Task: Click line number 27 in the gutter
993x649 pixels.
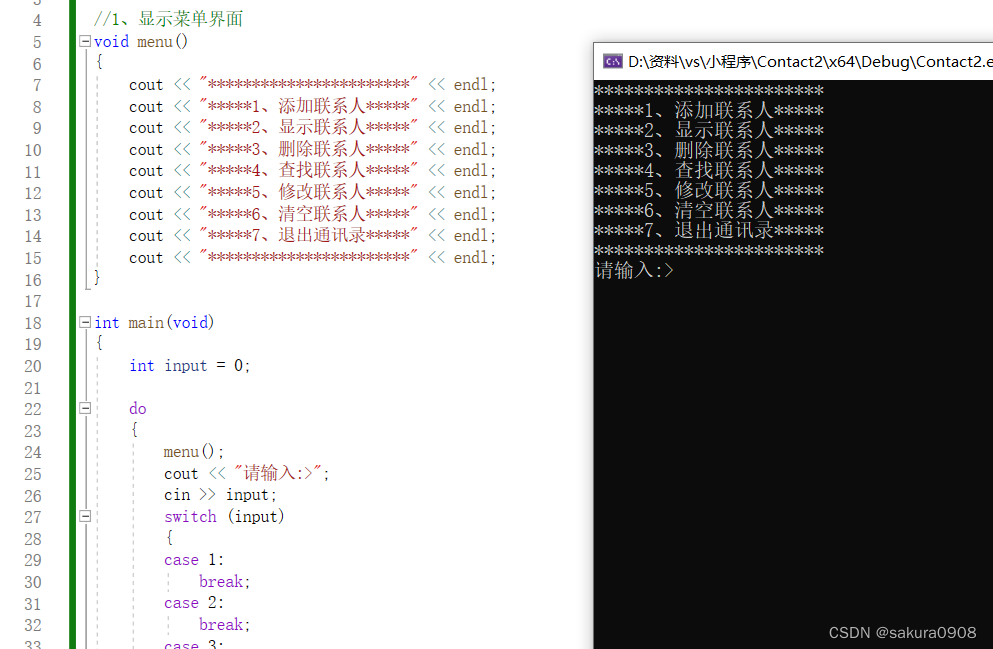Action: pyautogui.click(x=33, y=517)
